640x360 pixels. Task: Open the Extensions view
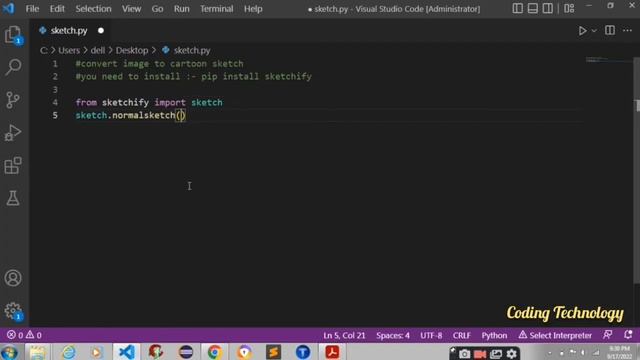pyautogui.click(x=13, y=165)
